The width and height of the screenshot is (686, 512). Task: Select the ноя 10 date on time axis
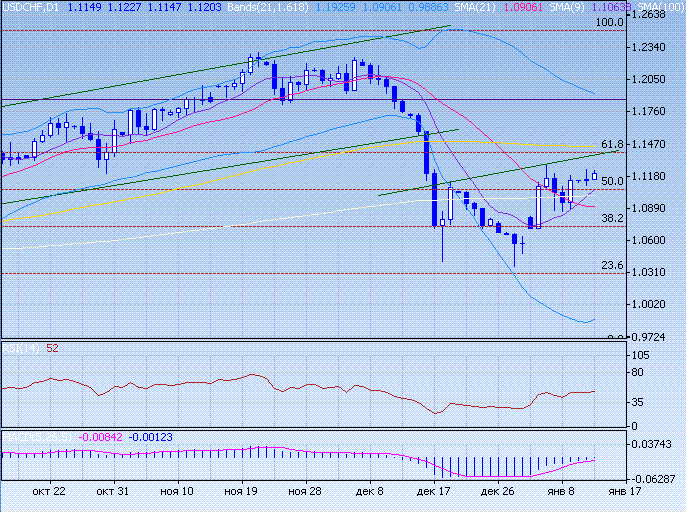[x=176, y=492]
